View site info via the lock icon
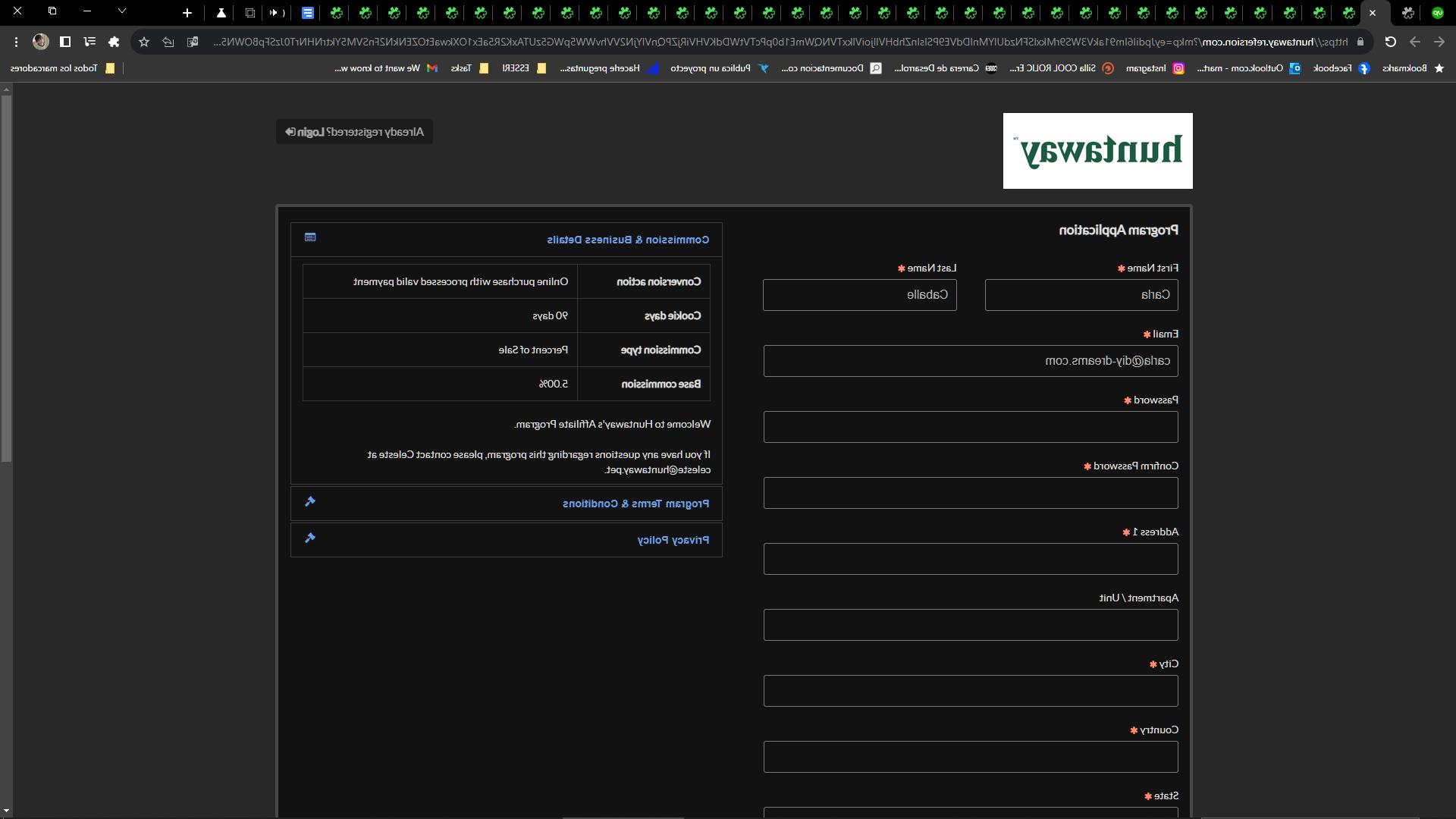 click(x=1360, y=42)
